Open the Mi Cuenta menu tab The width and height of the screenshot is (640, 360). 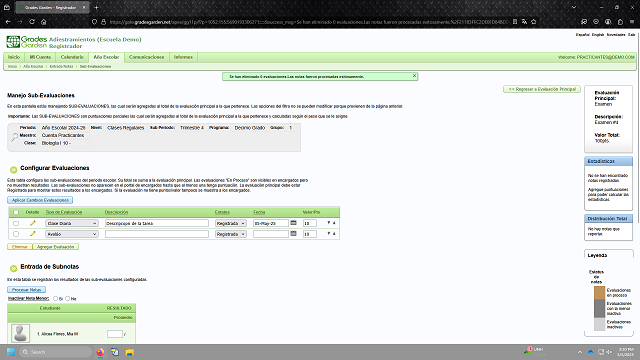click(x=40, y=57)
